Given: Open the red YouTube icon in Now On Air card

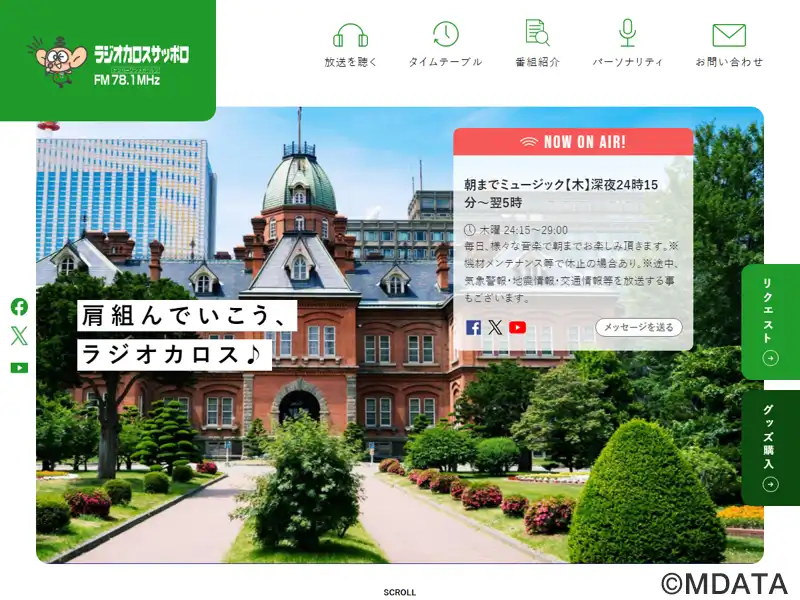Looking at the screenshot, I should 517,328.
